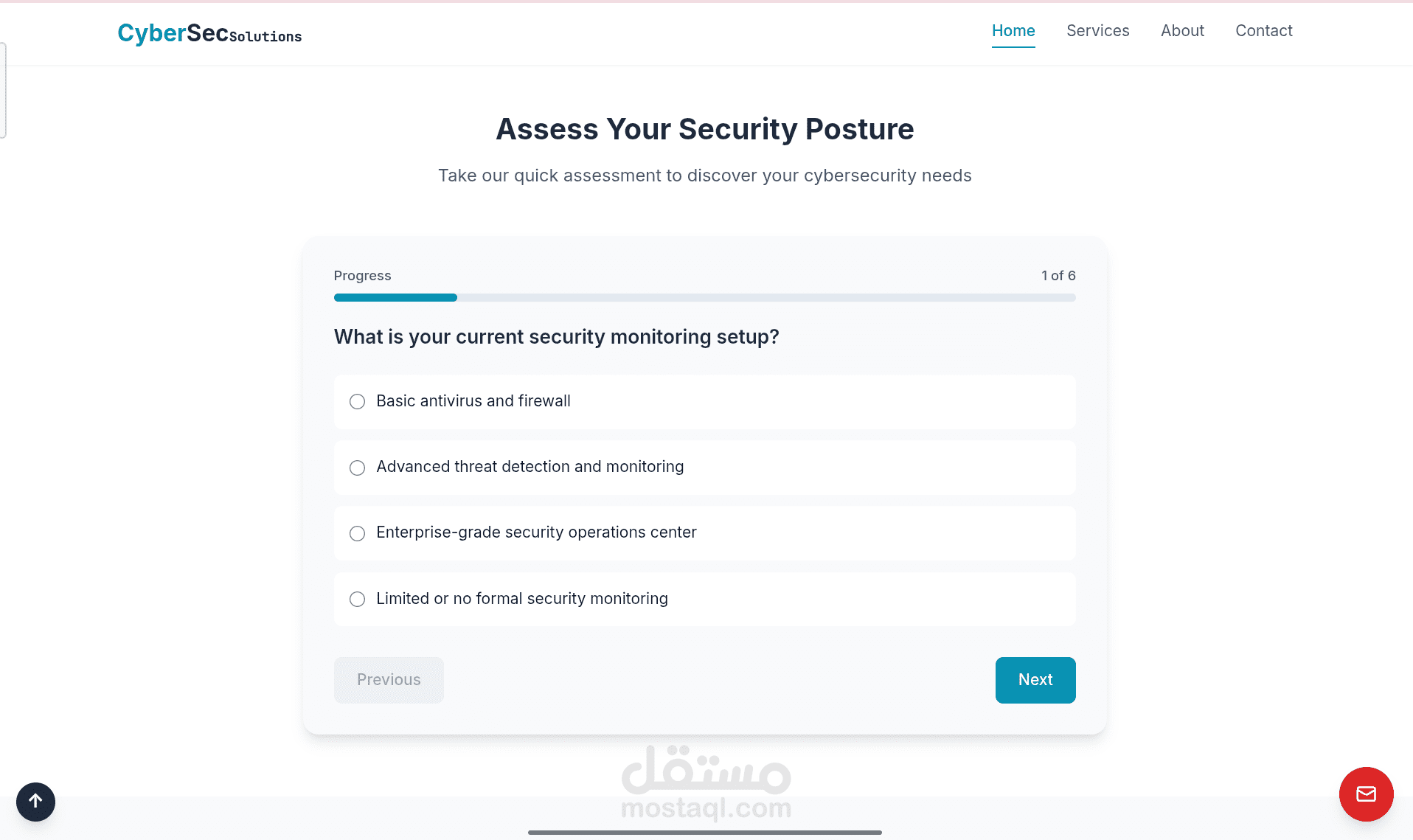Click the Next button

[x=1035, y=680]
